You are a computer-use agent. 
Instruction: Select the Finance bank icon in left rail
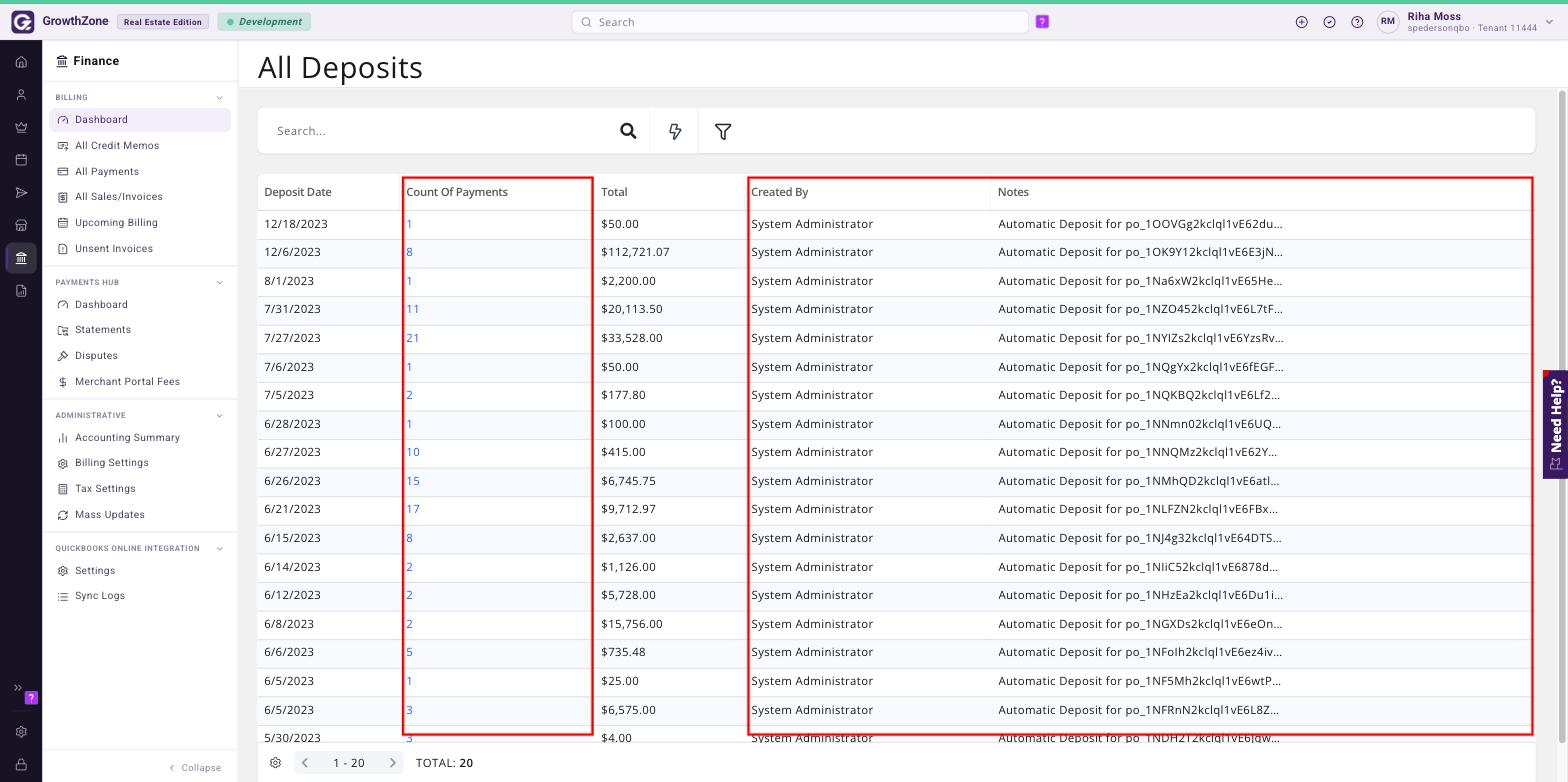point(21,258)
